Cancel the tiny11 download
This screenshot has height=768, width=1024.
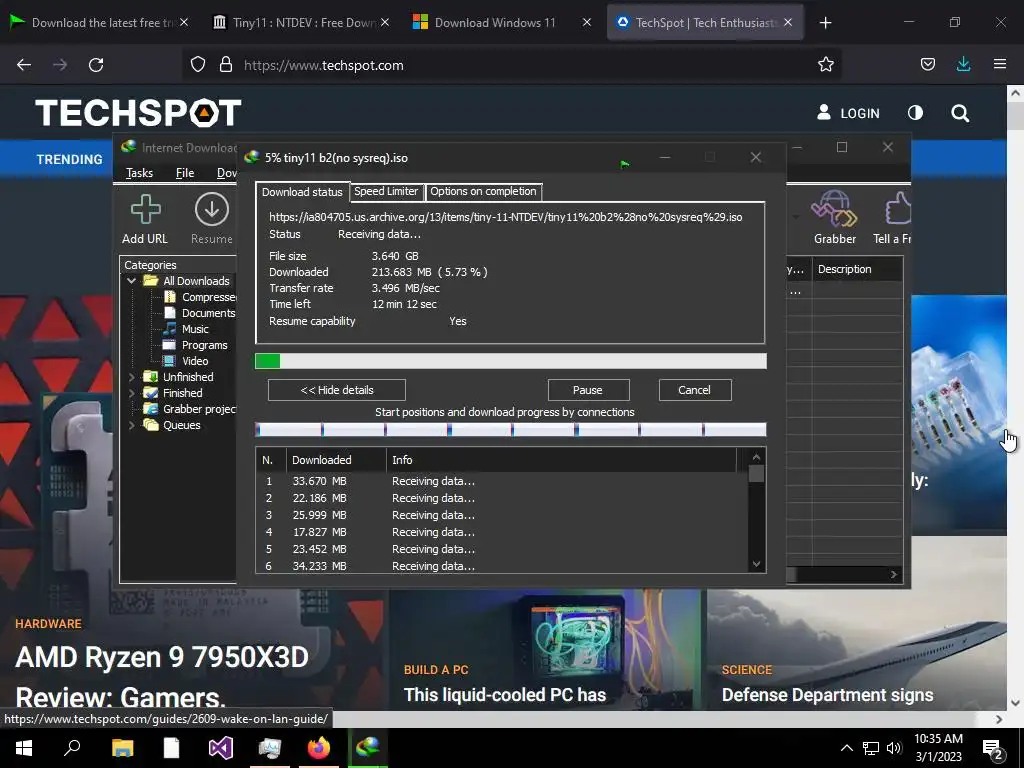tap(694, 390)
